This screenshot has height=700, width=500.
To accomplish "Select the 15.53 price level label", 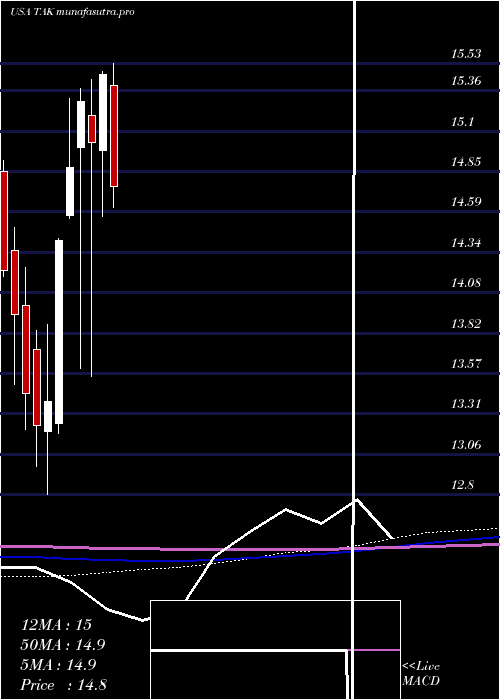I will tap(466, 54).
